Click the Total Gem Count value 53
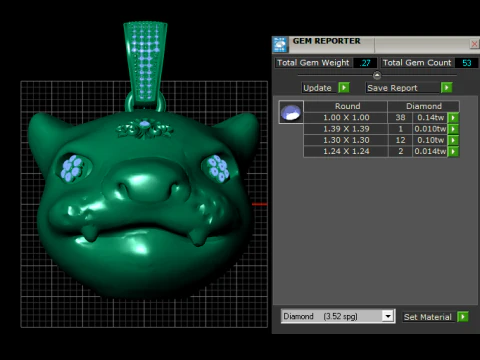480x360 pixels. coord(467,63)
